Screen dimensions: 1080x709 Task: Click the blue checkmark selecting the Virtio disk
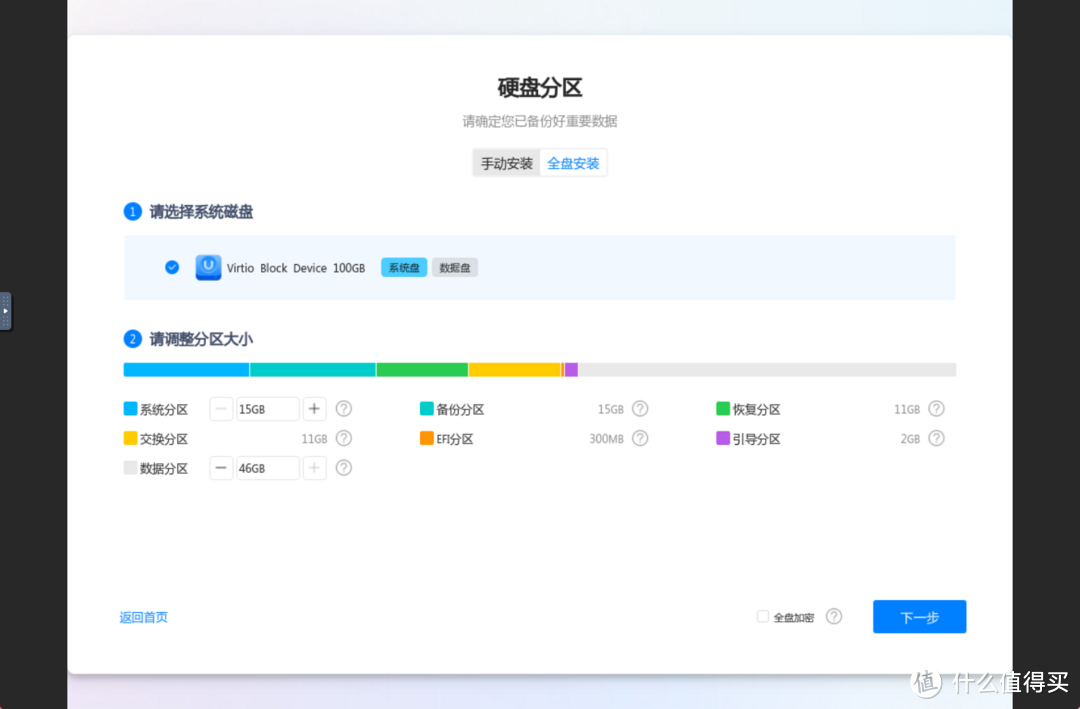tap(171, 267)
